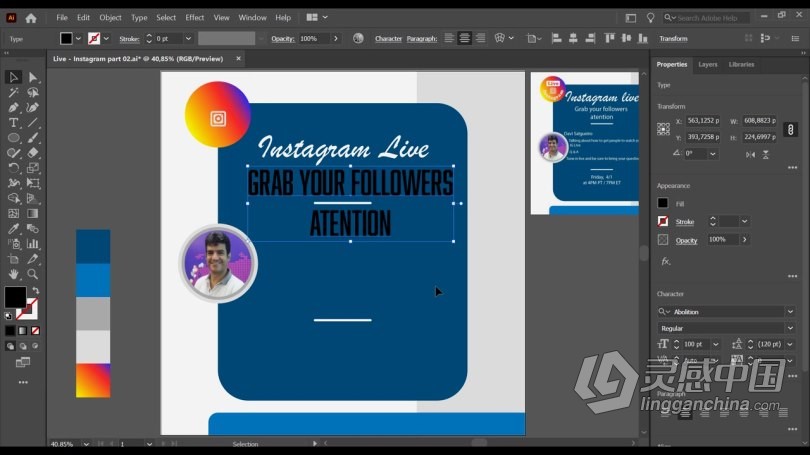This screenshot has height=455, width=810.
Task: Open the stroke weight dropdown in toolbar
Action: pos(188,39)
